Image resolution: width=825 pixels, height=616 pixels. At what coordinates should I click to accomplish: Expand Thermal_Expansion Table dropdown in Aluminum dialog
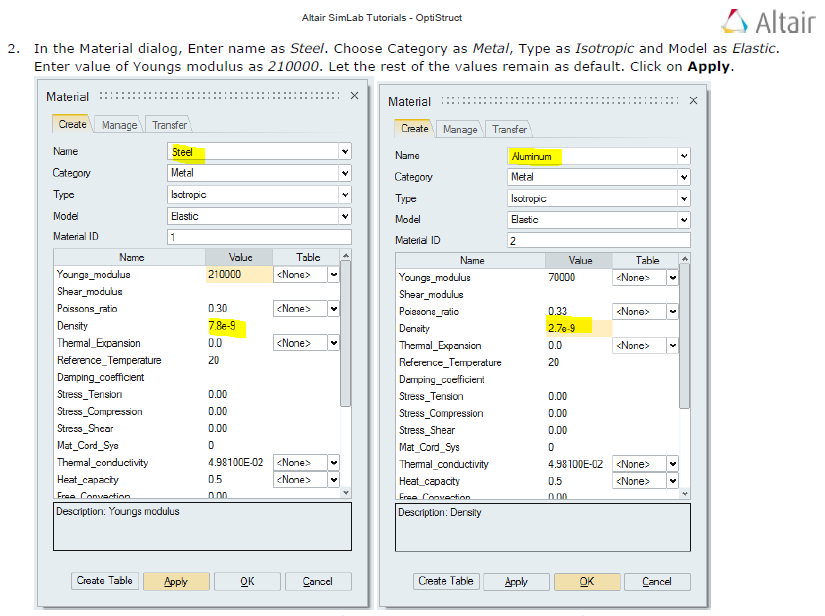[x=672, y=346]
